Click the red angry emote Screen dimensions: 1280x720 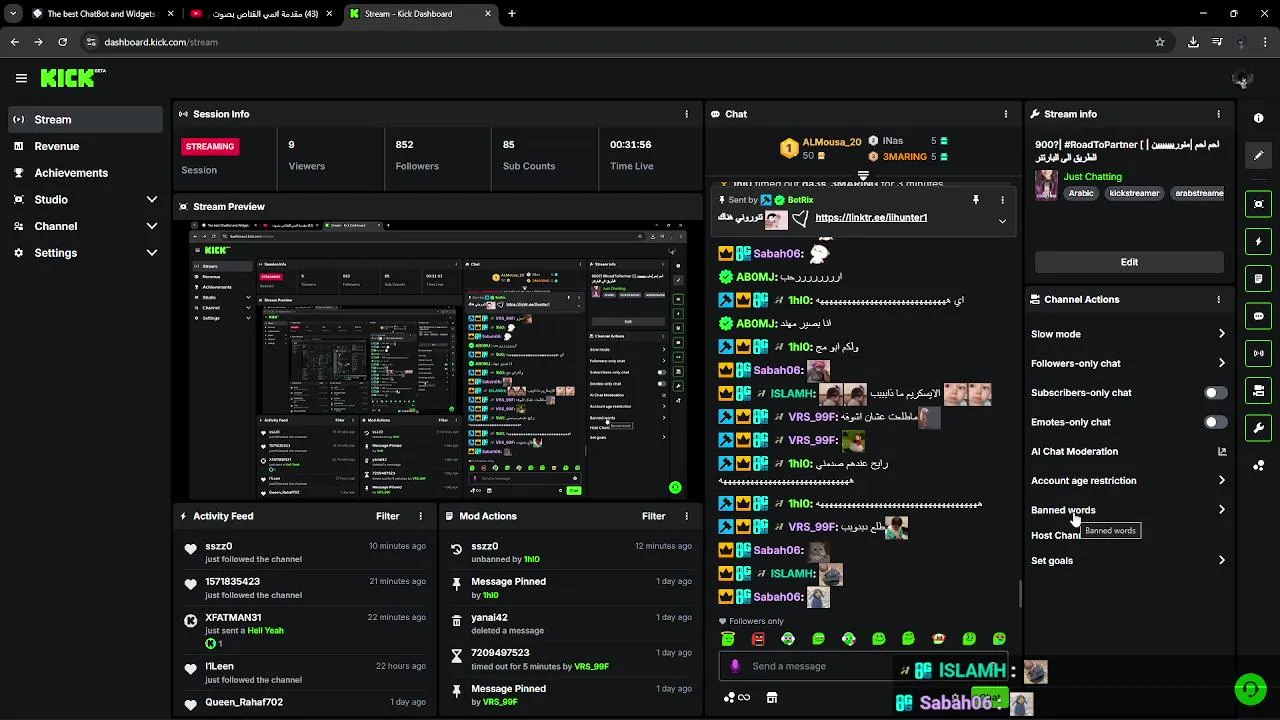pos(758,639)
